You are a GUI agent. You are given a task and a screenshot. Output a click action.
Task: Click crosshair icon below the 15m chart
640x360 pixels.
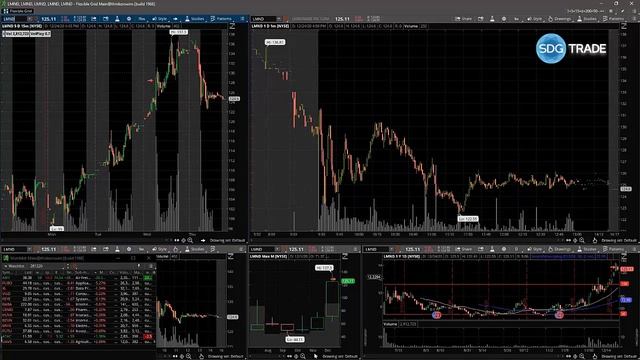pyautogui.click(x=183, y=240)
